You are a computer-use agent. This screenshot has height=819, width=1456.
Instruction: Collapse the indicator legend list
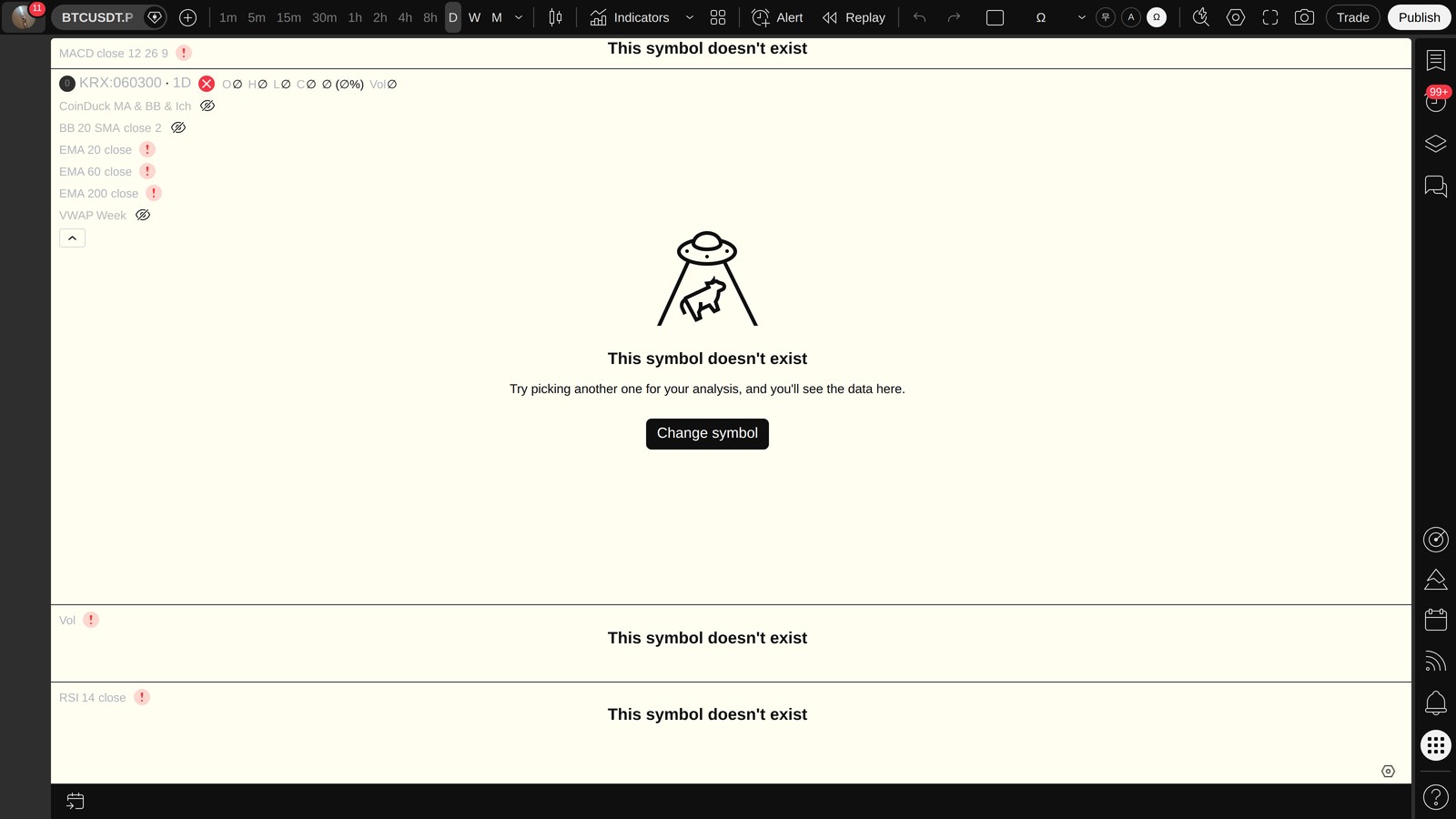pos(72,238)
